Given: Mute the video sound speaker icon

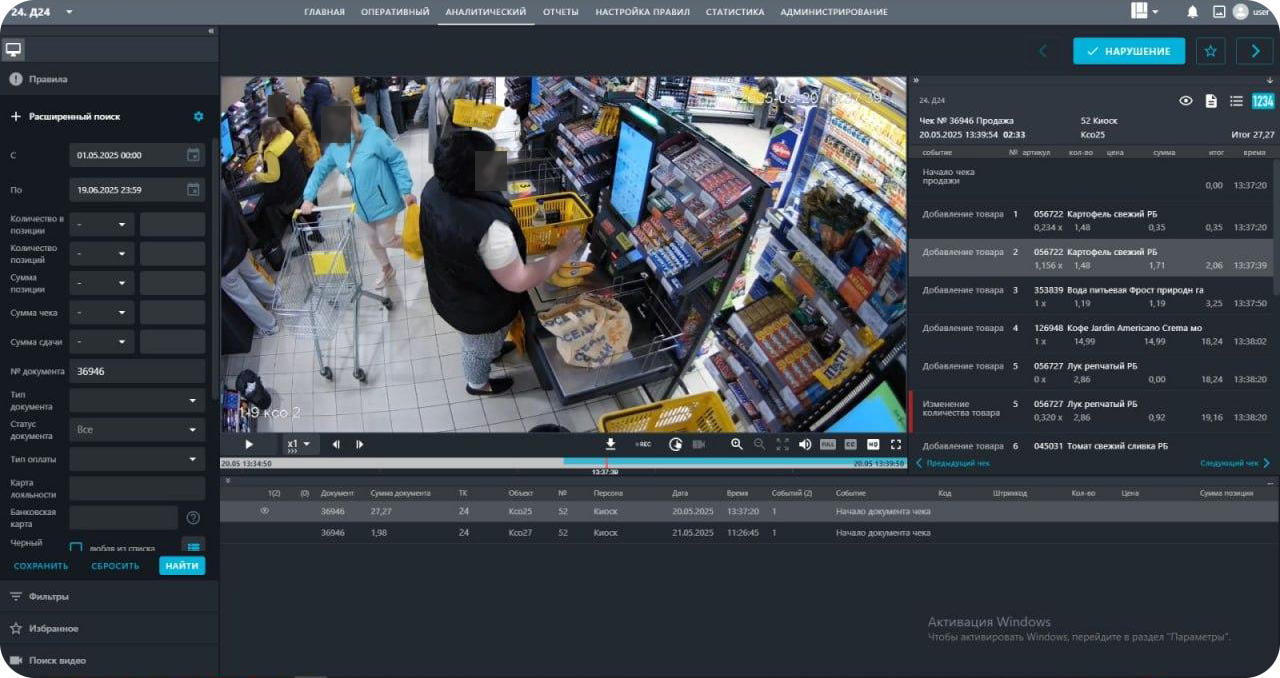Looking at the screenshot, I should pos(805,444).
